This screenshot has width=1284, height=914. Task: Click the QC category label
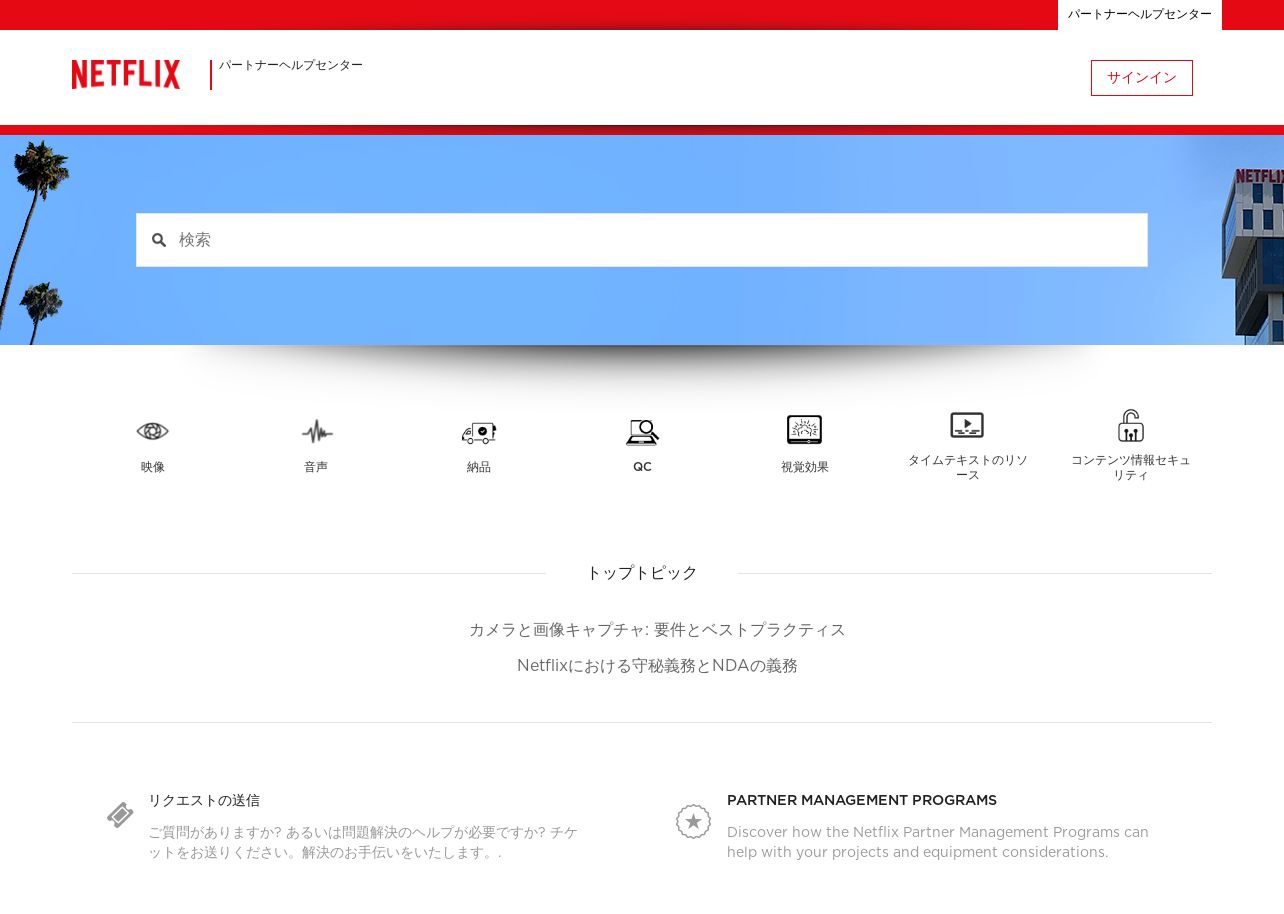point(642,467)
